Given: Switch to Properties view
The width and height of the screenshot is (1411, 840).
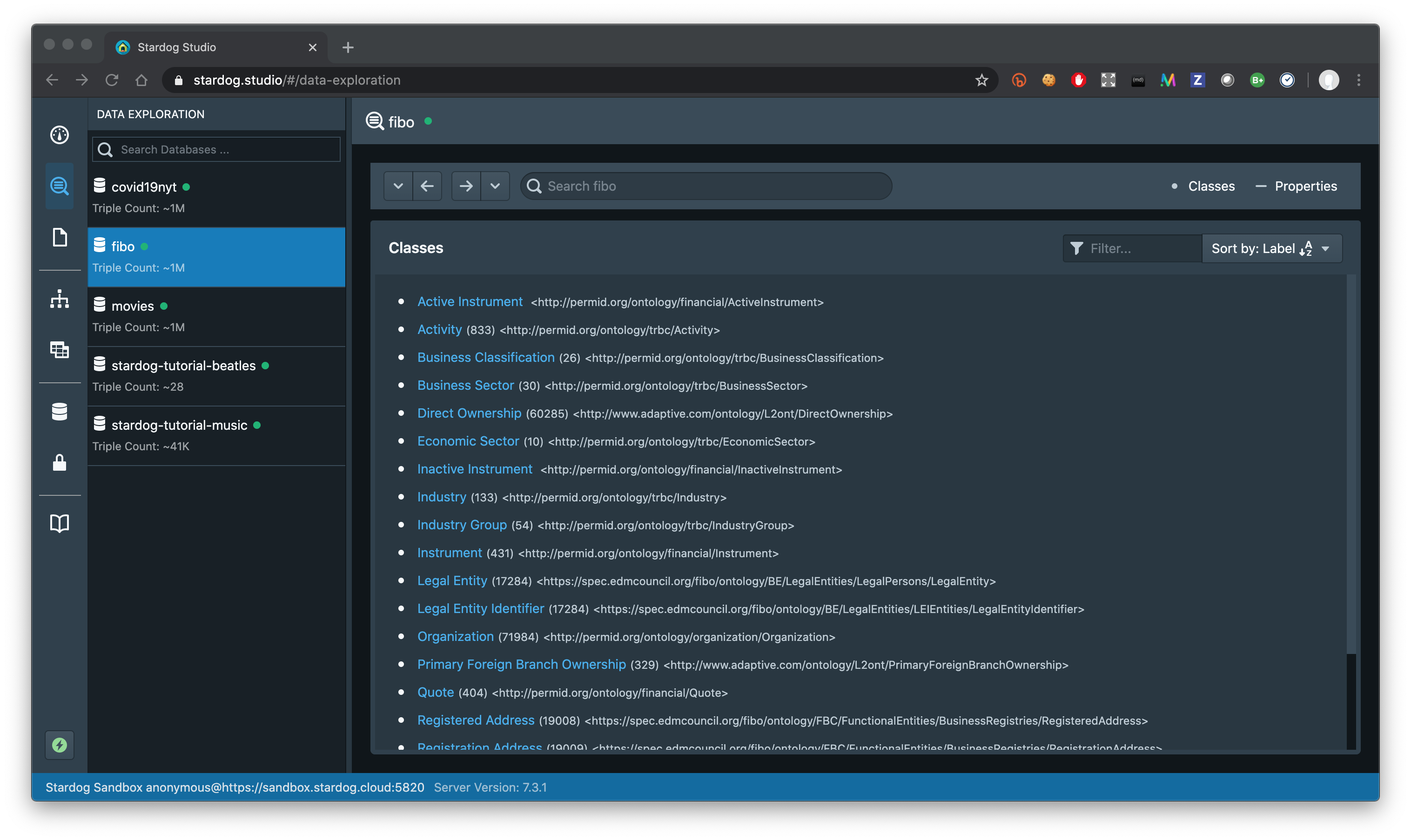Looking at the screenshot, I should point(1305,186).
